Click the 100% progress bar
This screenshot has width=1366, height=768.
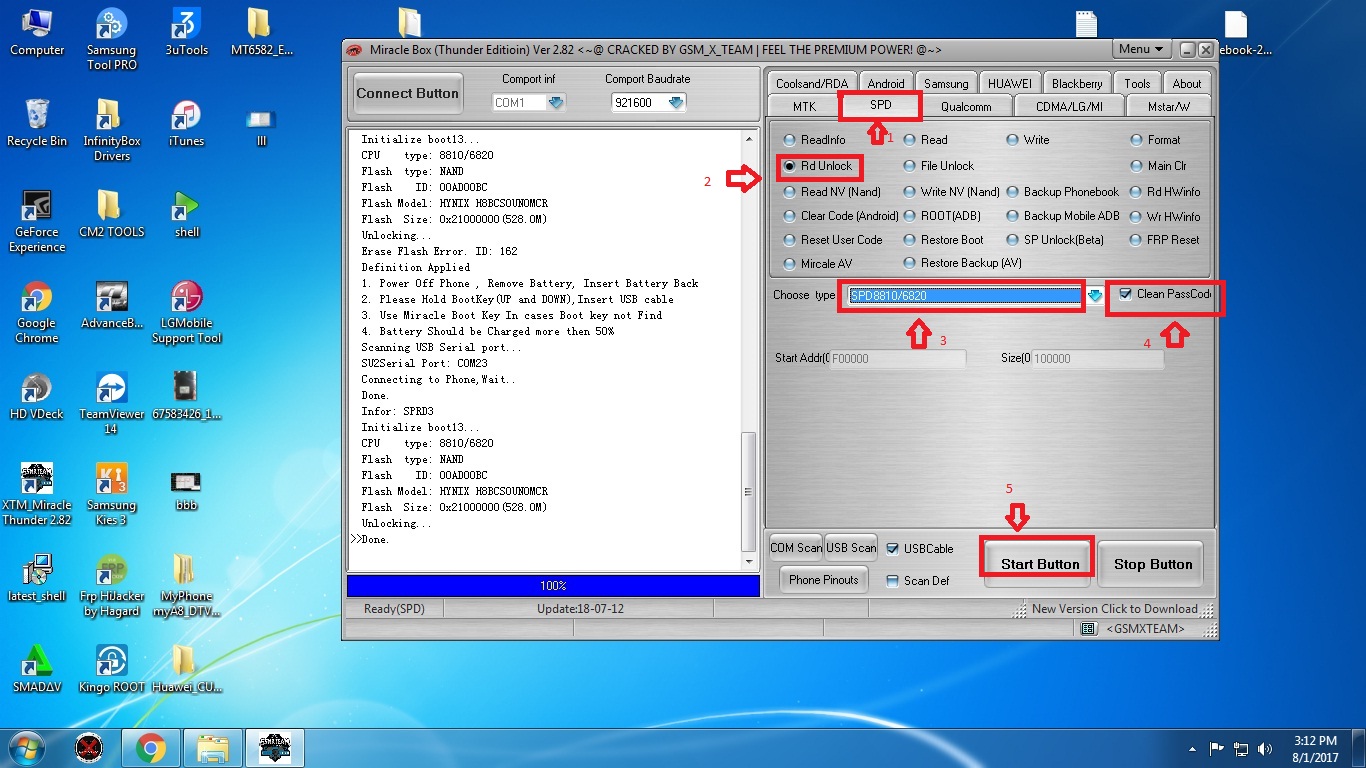tap(553, 586)
